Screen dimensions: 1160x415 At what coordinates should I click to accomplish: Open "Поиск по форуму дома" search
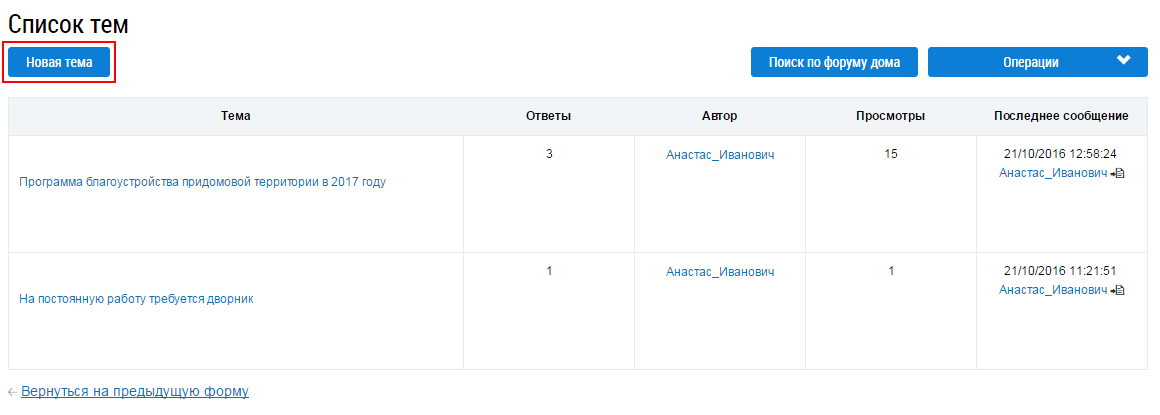[834, 62]
